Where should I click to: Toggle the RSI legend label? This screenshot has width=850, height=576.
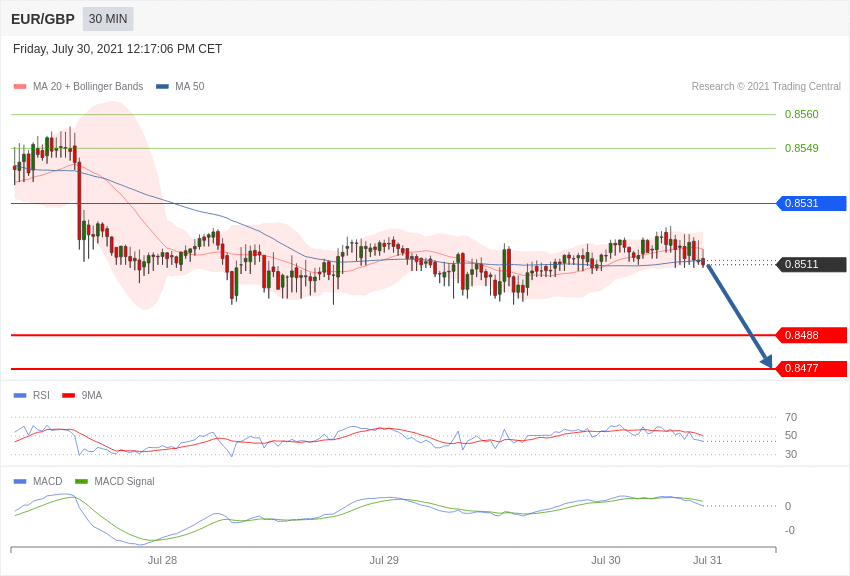pos(41,395)
